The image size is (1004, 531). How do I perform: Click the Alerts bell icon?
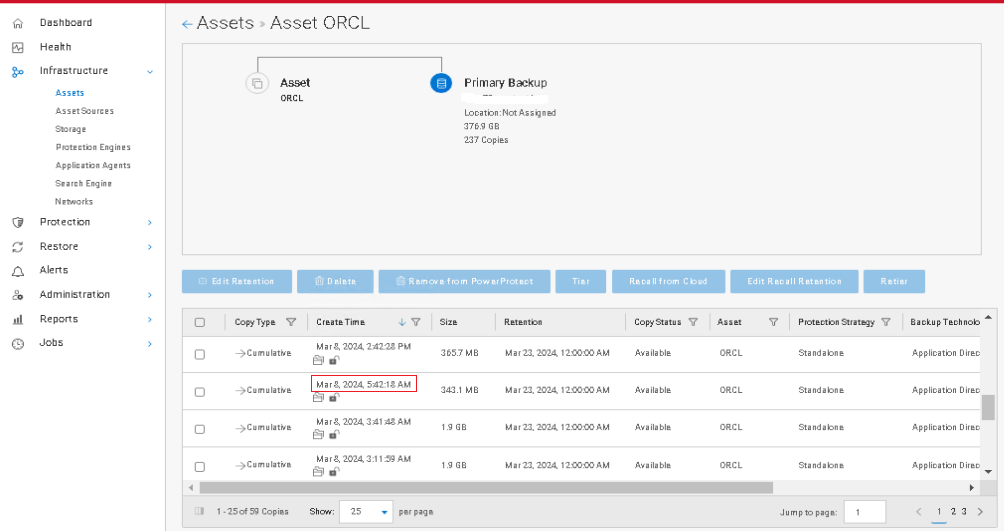(x=17, y=271)
